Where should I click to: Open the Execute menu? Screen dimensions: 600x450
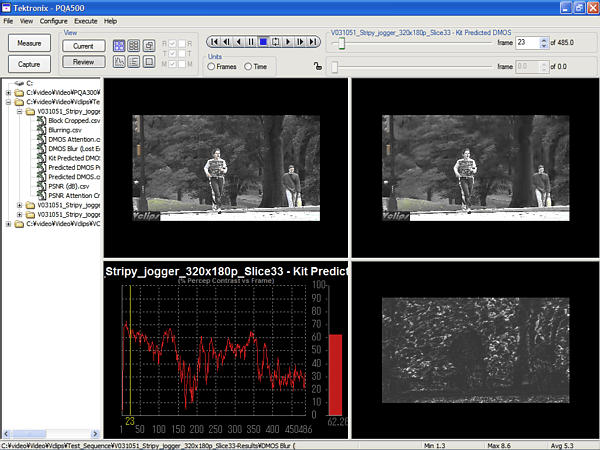86,20
